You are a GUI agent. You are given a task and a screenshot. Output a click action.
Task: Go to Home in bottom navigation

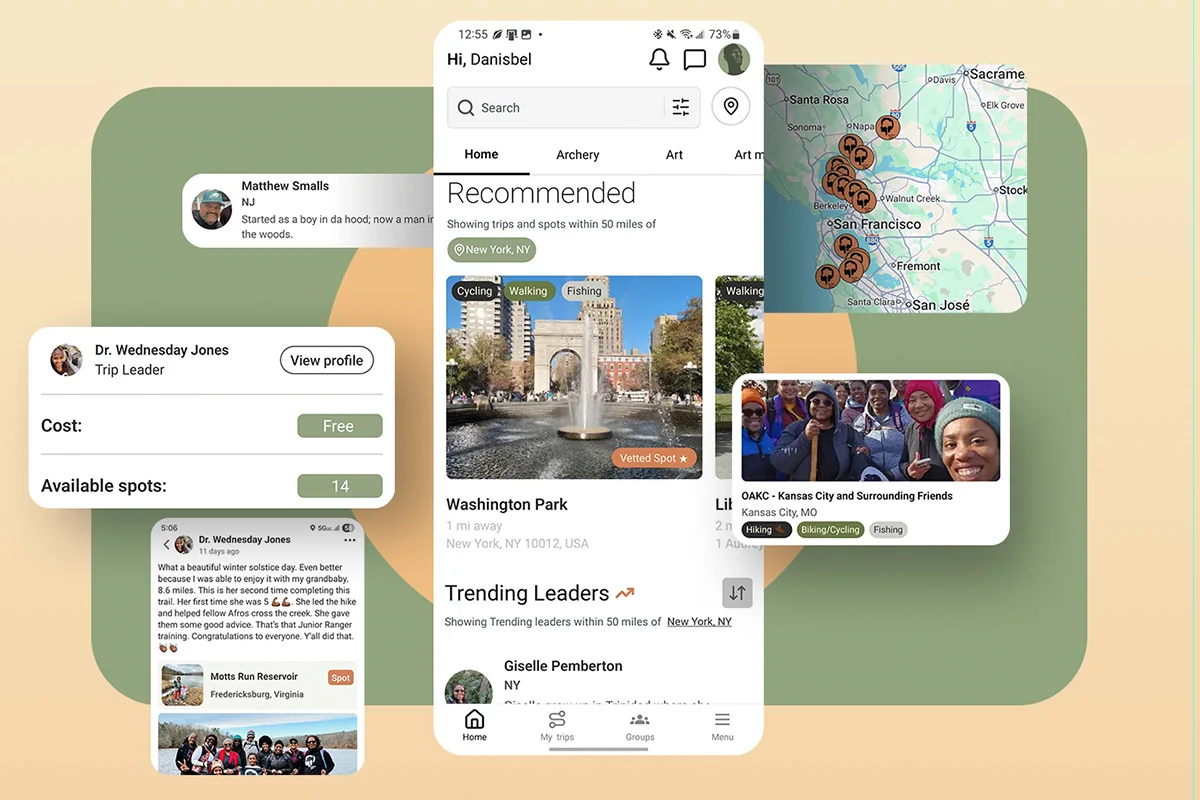tap(475, 726)
